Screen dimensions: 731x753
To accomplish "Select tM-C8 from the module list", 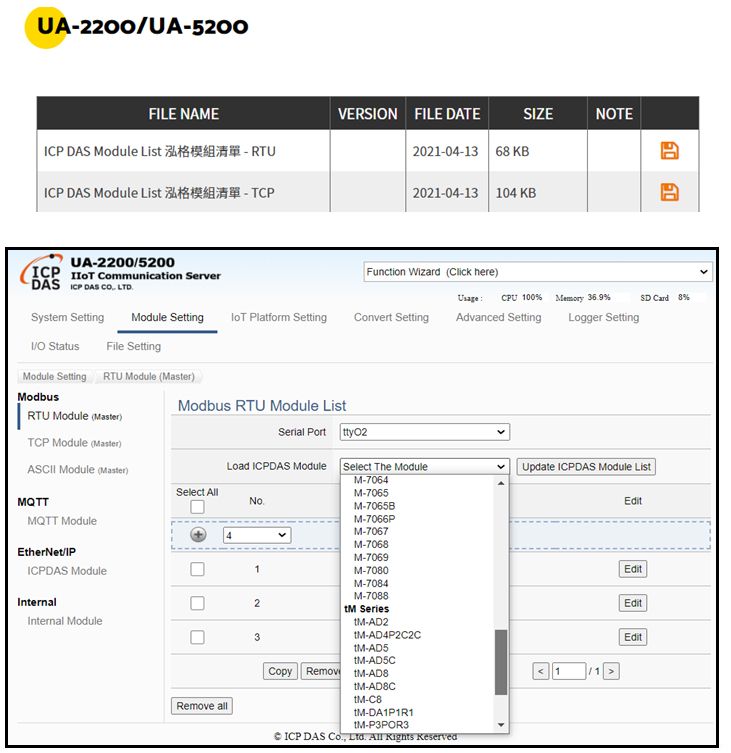I will tap(367, 699).
